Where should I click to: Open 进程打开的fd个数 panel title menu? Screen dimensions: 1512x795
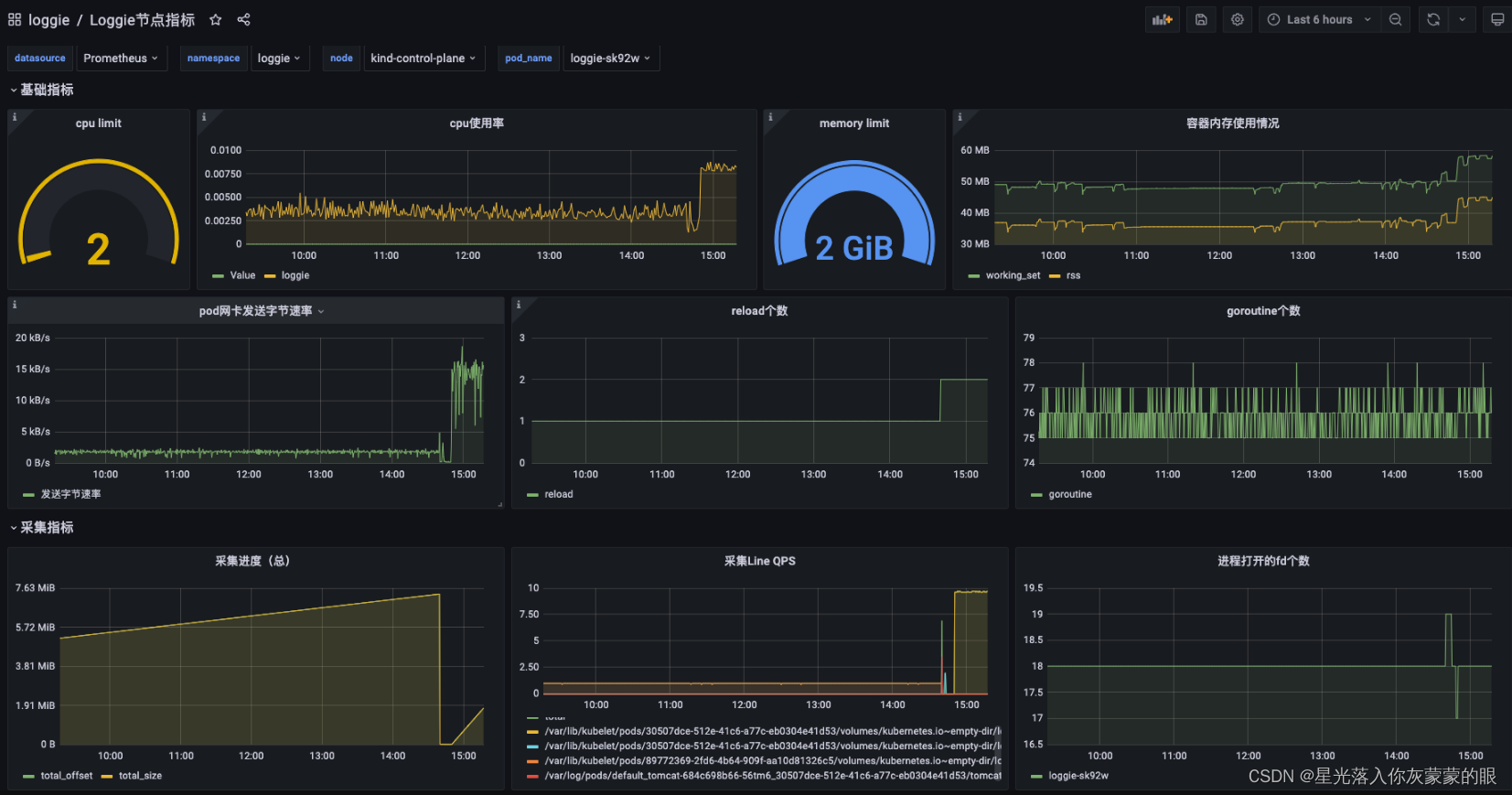click(x=1263, y=561)
